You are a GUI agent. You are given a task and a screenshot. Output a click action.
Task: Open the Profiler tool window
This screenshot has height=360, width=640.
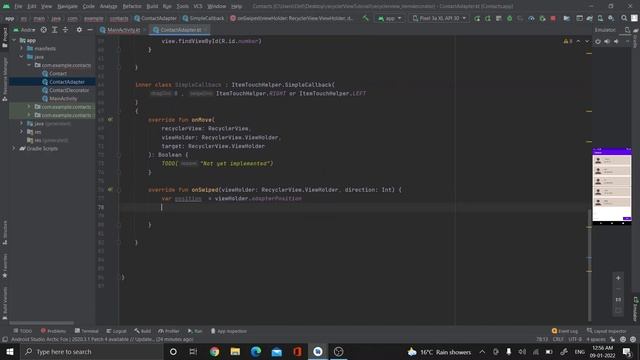[x=169, y=331]
